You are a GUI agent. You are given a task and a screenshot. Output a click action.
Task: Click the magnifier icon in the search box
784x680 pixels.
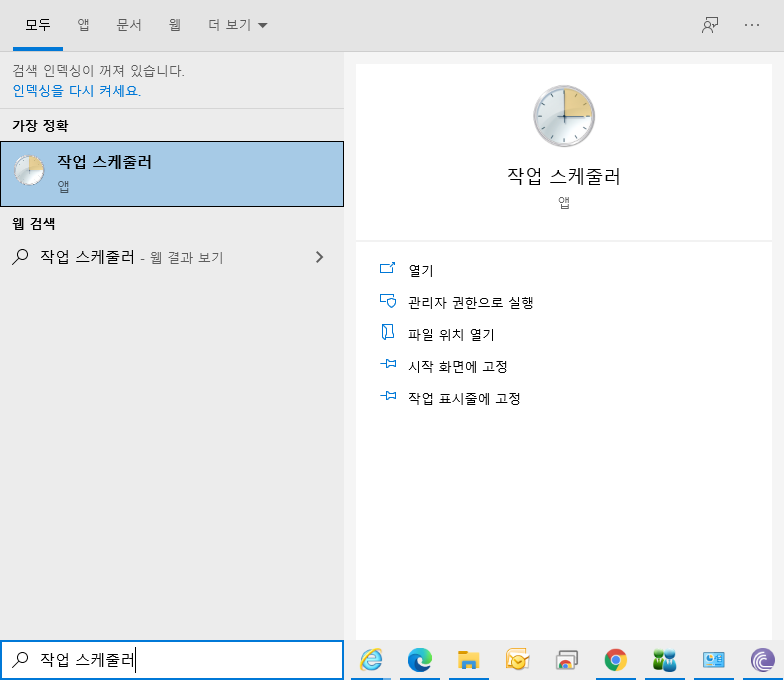click(x=20, y=660)
